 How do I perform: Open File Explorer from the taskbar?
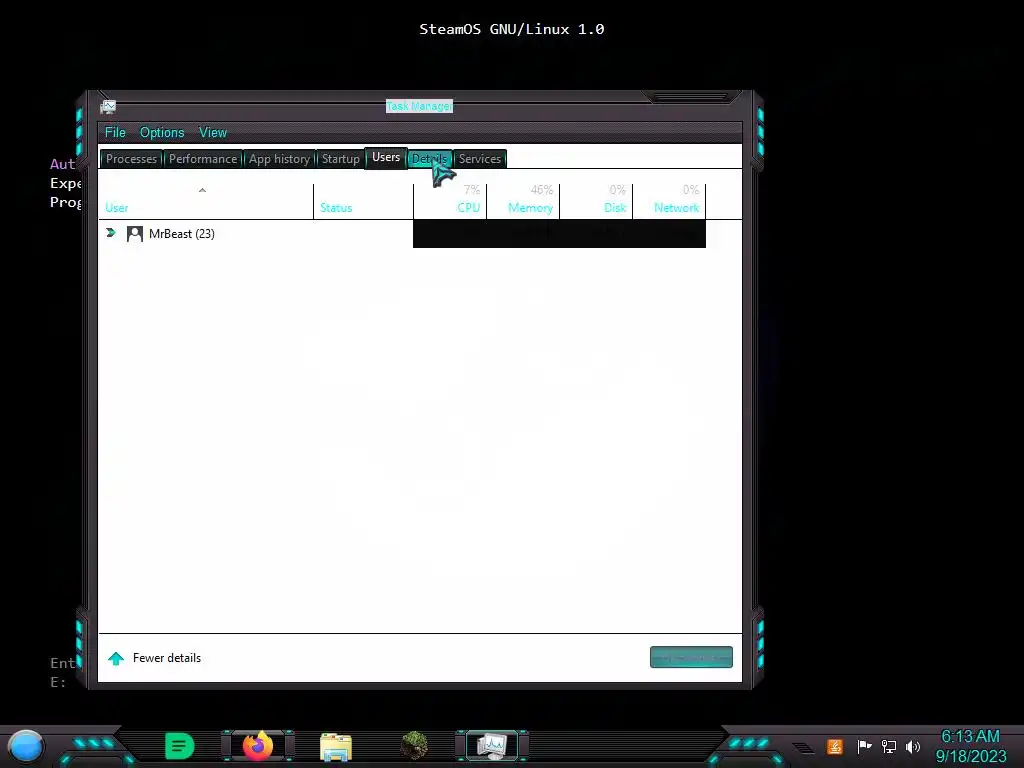[336, 747]
